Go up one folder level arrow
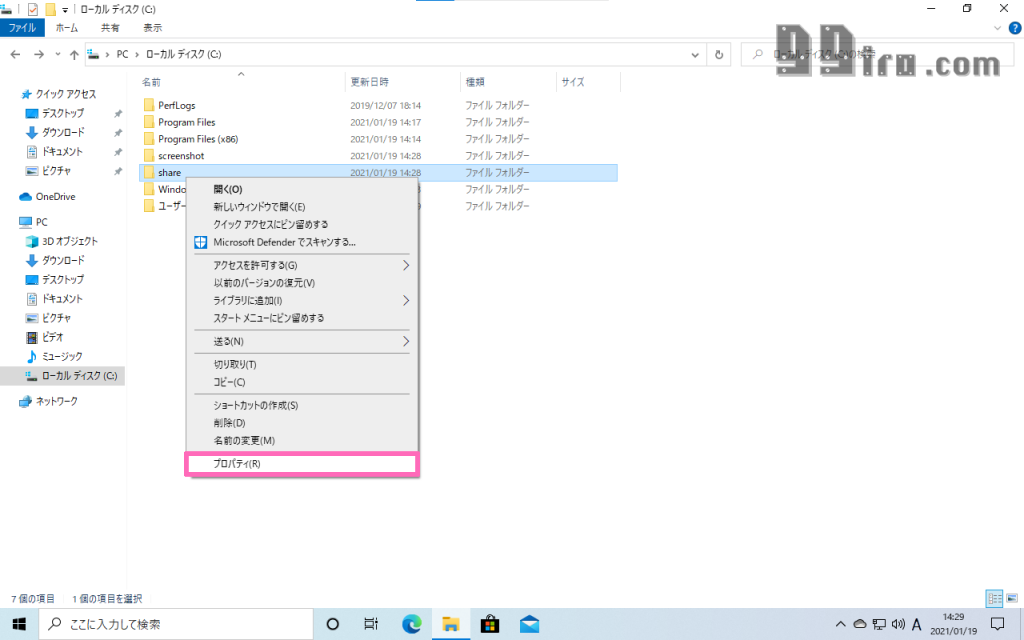The height and width of the screenshot is (640, 1024). [x=73, y=55]
